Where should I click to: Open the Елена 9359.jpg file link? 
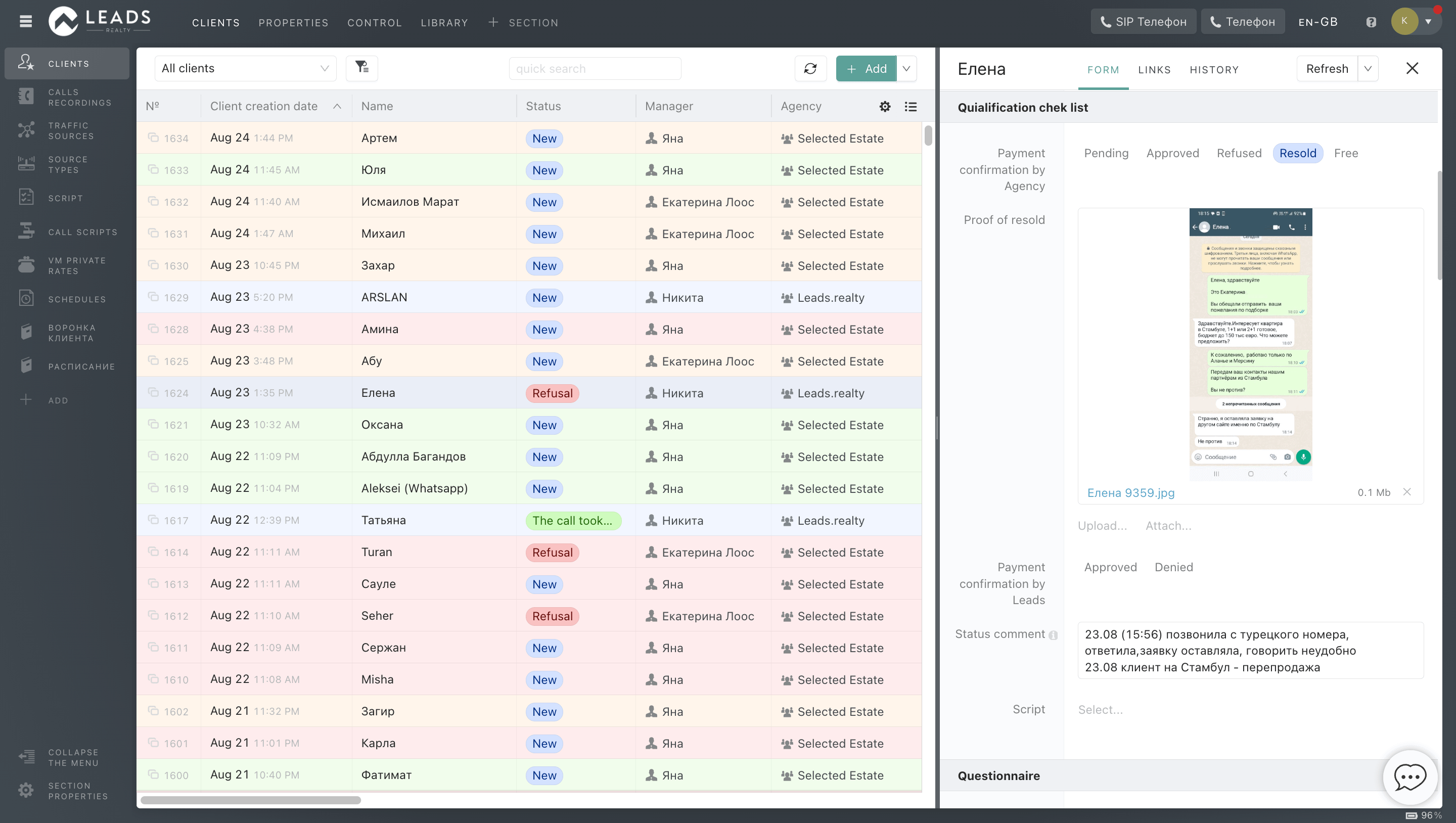pos(1130,492)
